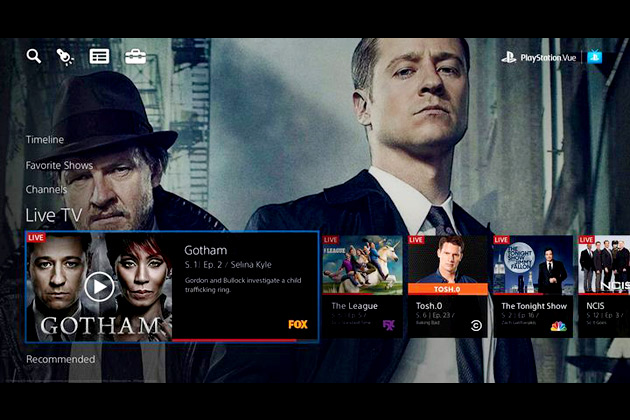Go to Favorite Shows
630x420 pixels.
click(59, 165)
